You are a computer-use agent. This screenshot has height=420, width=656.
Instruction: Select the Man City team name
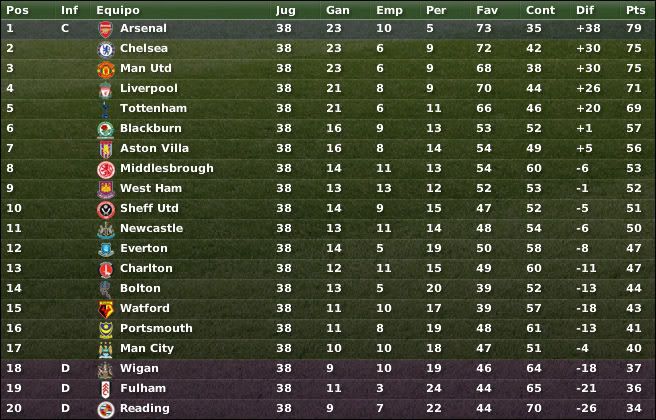146,348
